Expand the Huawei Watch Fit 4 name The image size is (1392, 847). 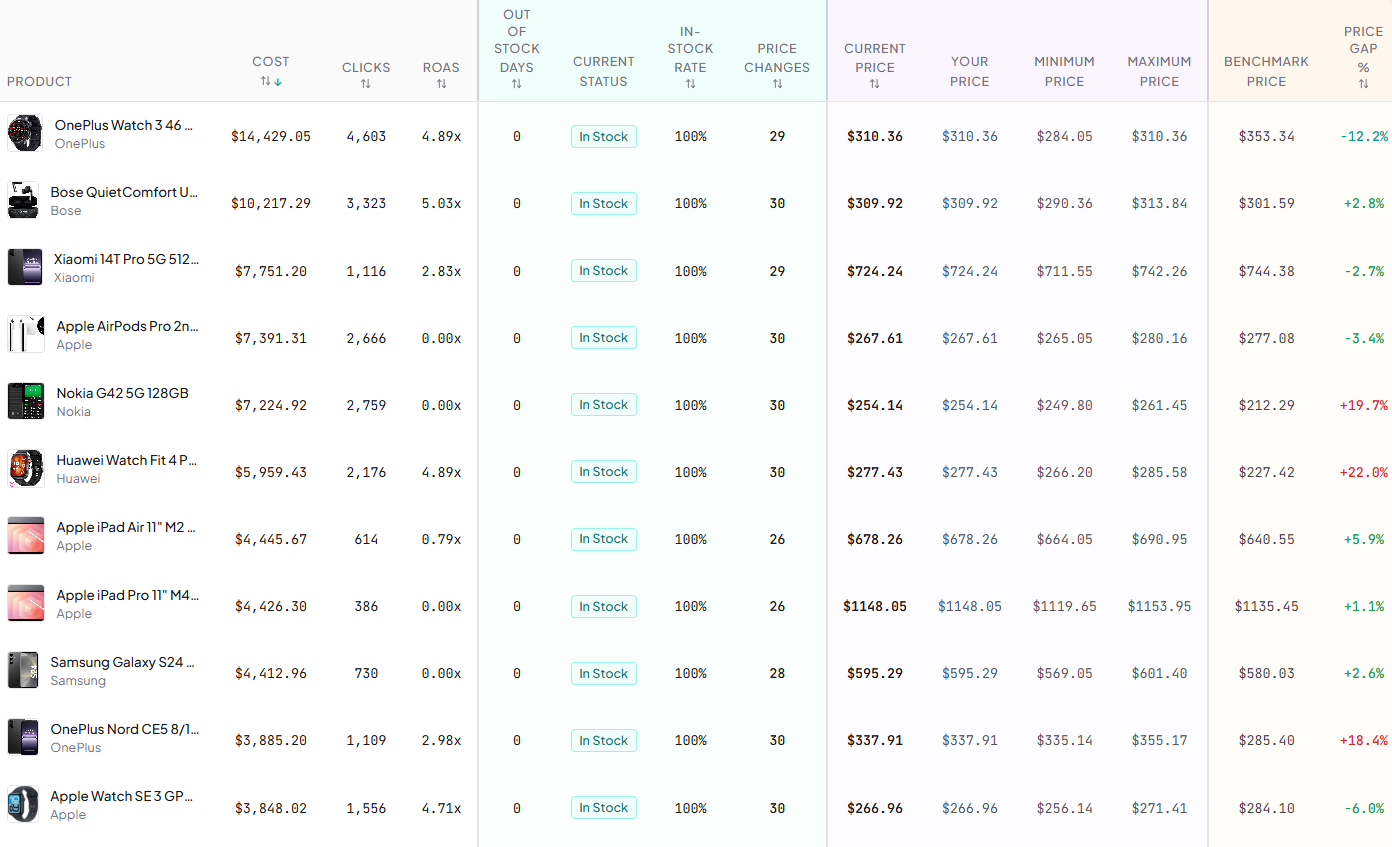click(x=127, y=460)
